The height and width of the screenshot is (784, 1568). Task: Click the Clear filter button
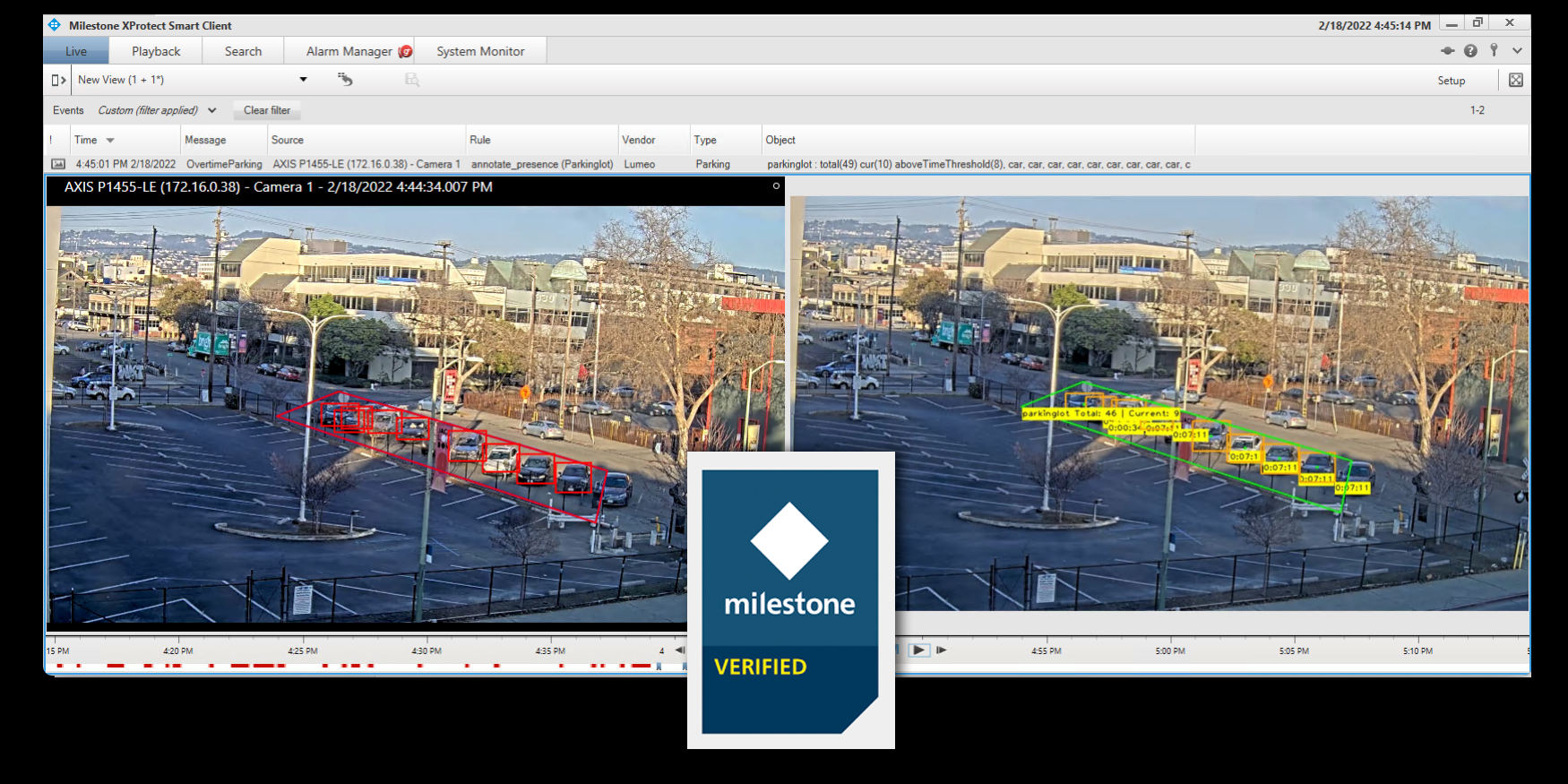pyautogui.click(x=267, y=110)
